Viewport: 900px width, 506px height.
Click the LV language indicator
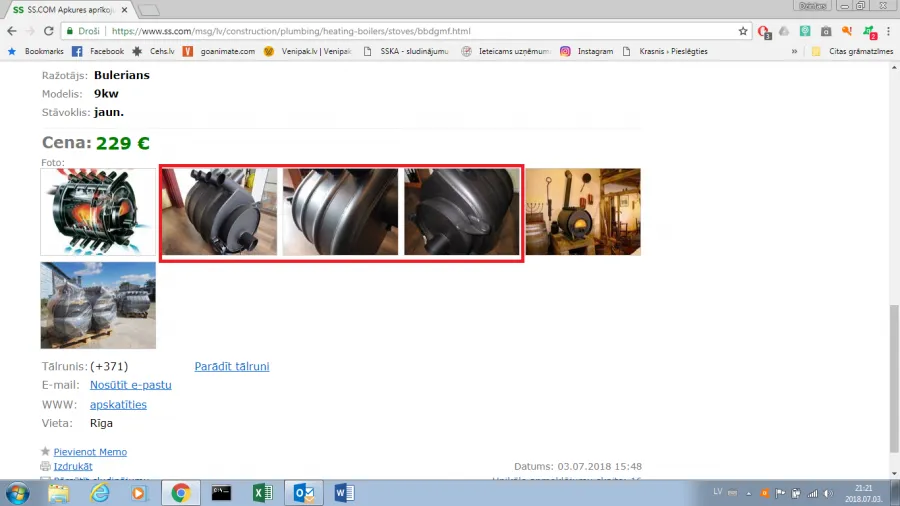(717, 492)
